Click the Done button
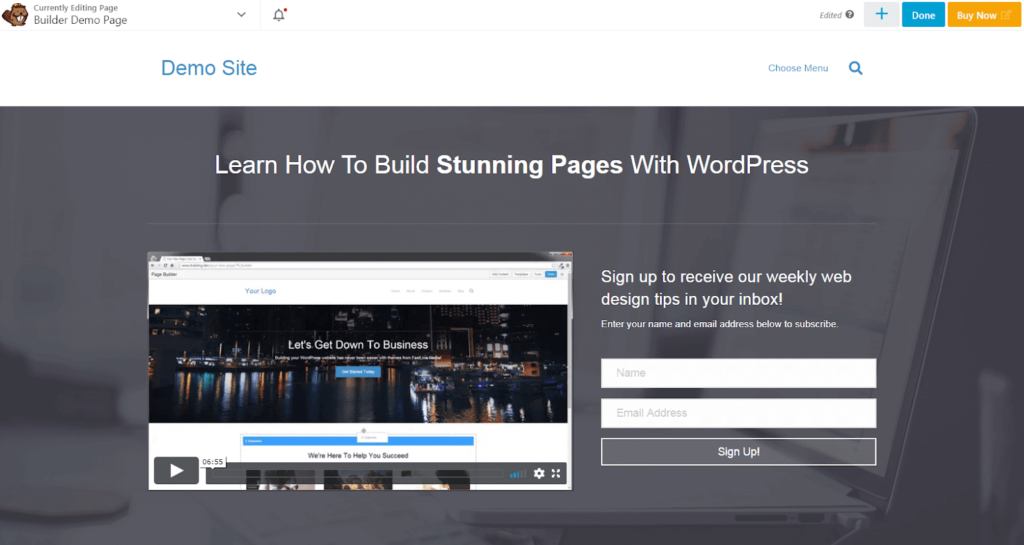The image size is (1024, 545). coord(923,15)
